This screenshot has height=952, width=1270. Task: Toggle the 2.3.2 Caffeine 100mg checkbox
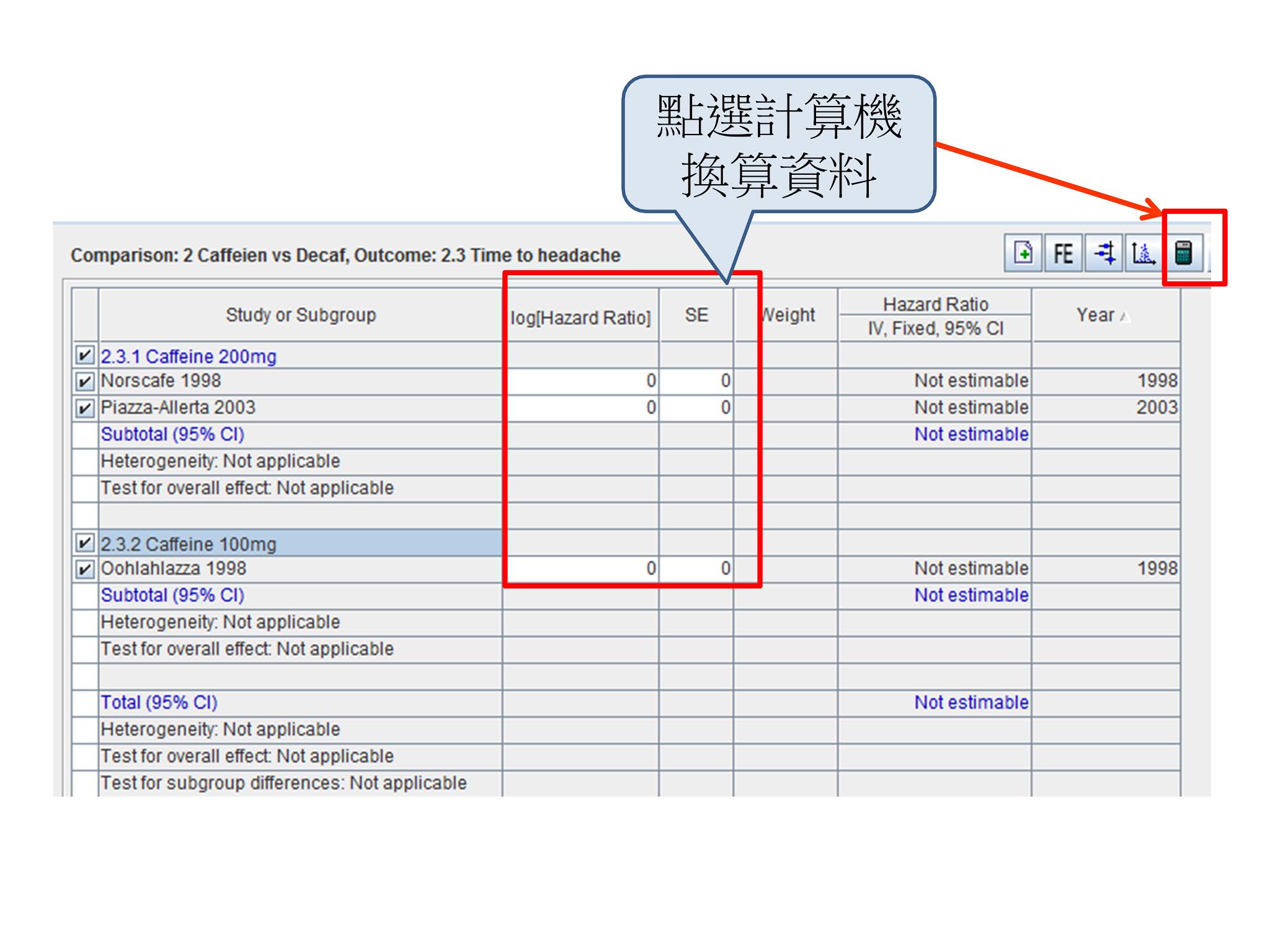(84, 543)
